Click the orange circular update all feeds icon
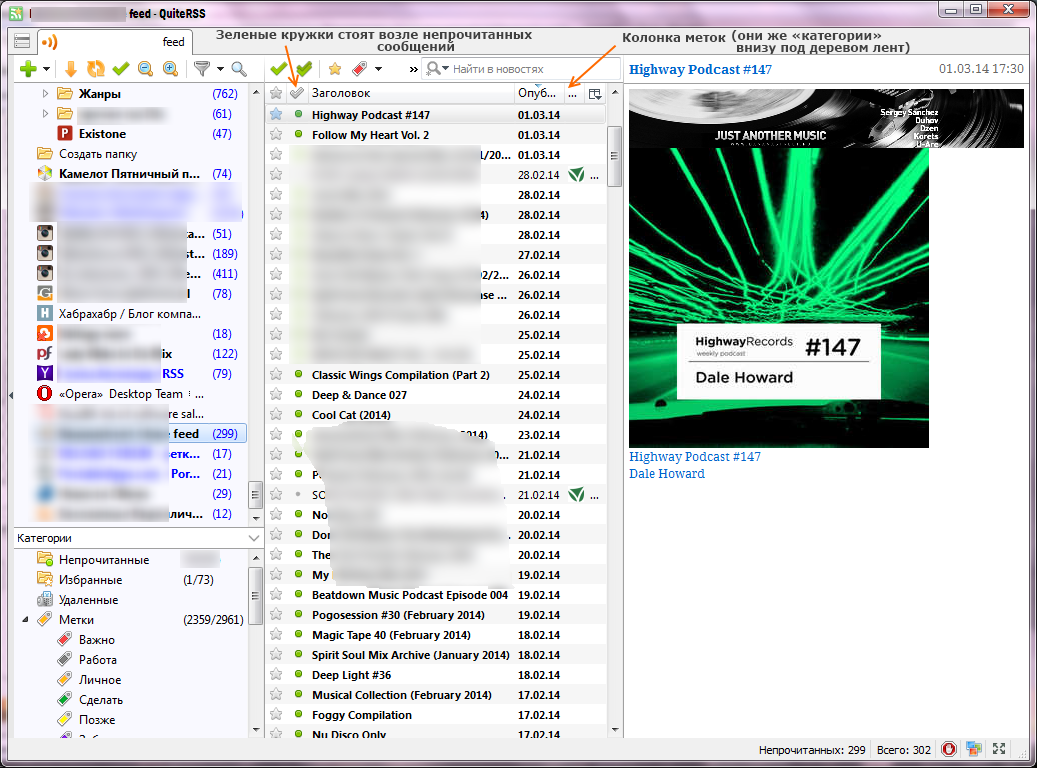 (96, 69)
